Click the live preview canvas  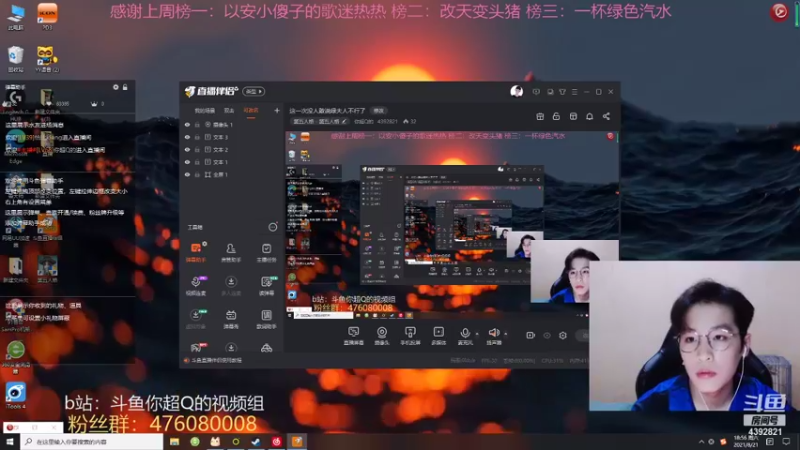452,225
